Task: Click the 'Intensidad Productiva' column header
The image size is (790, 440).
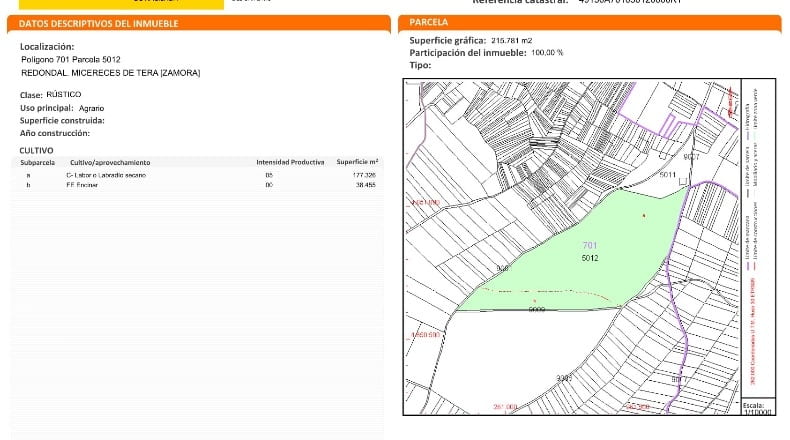Action: (290, 162)
